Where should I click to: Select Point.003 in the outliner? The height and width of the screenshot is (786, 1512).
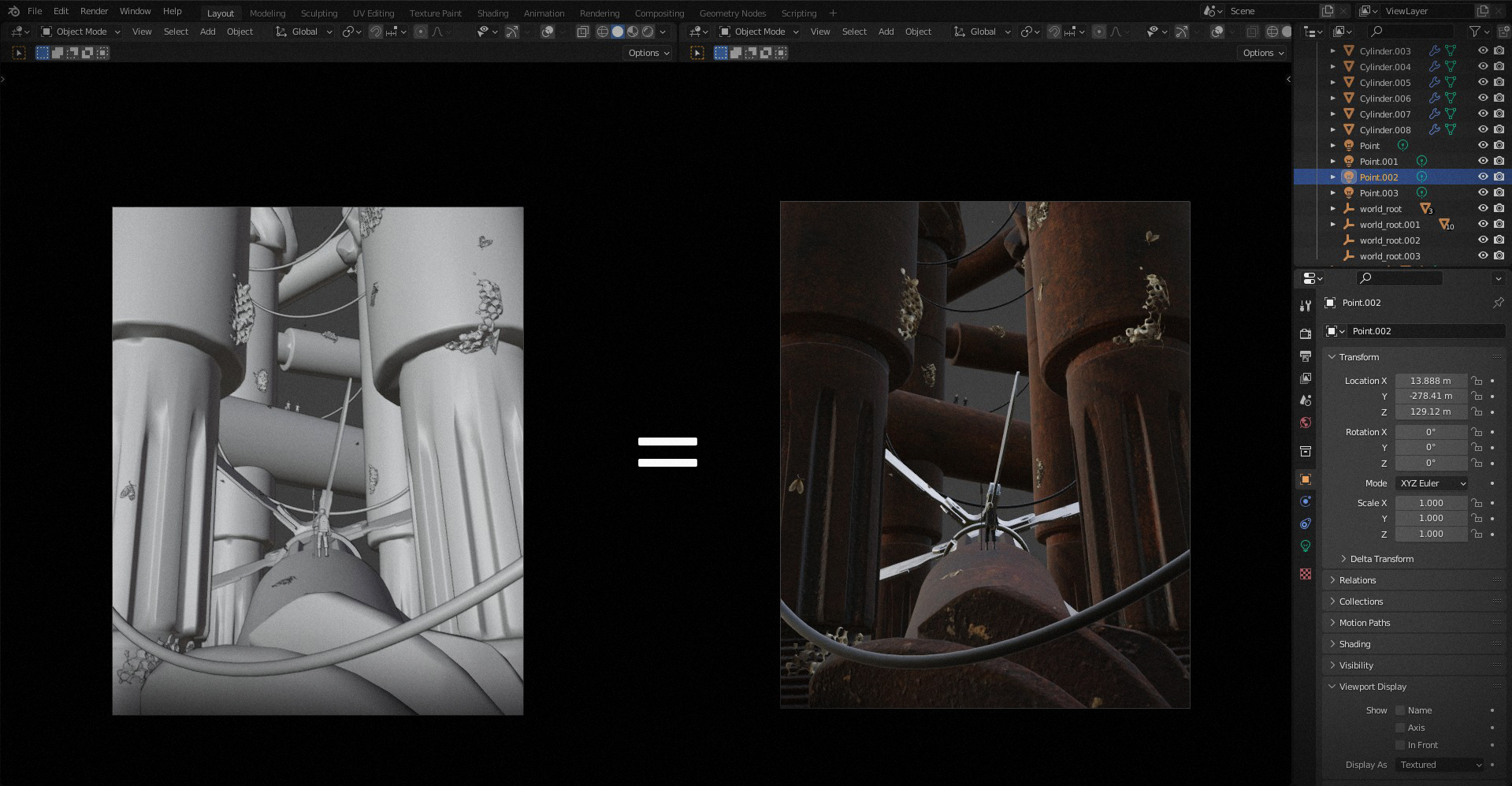click(1378, 193)
